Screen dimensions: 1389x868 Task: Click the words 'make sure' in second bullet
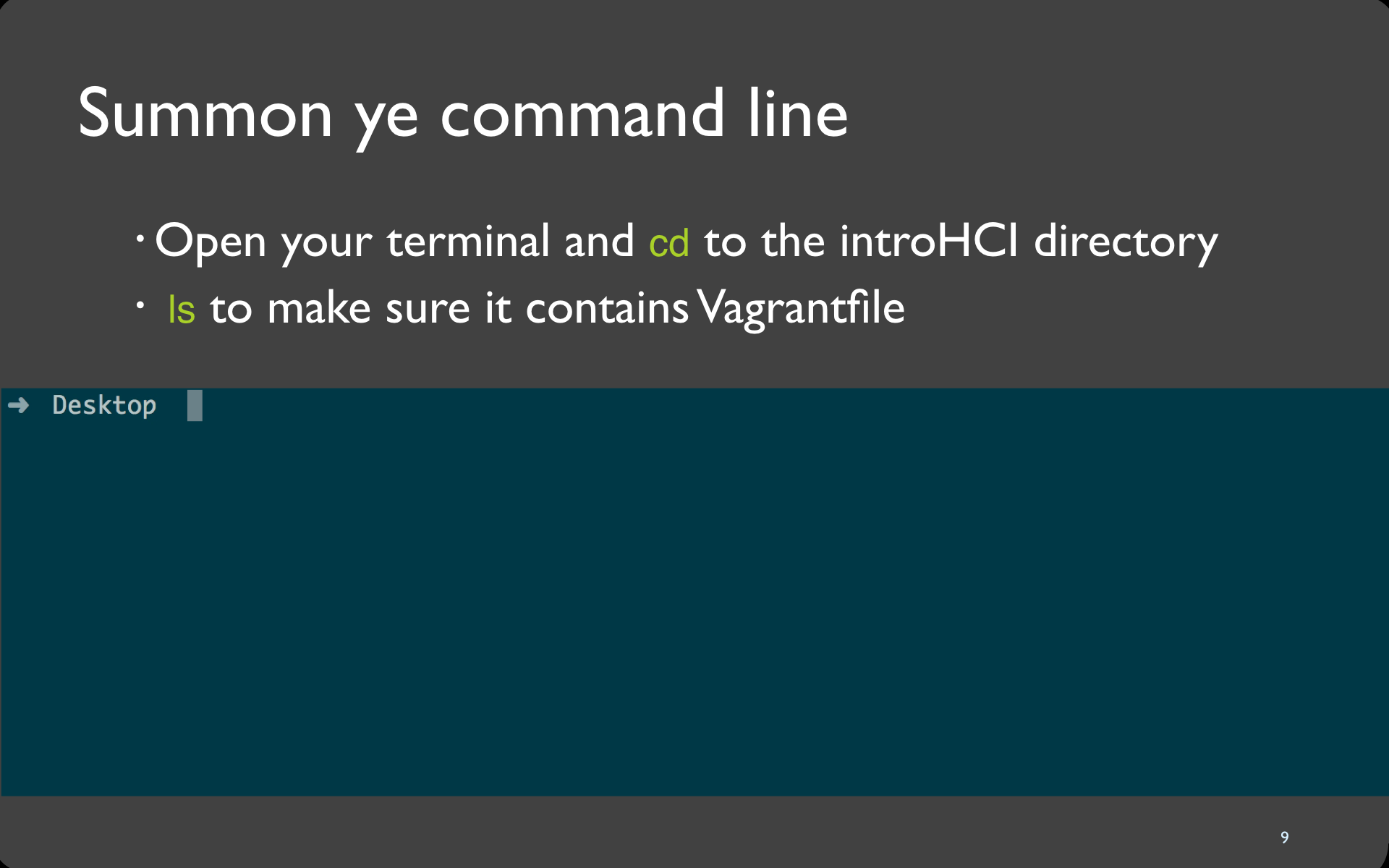pyautogui.click(x=369, y=309)
